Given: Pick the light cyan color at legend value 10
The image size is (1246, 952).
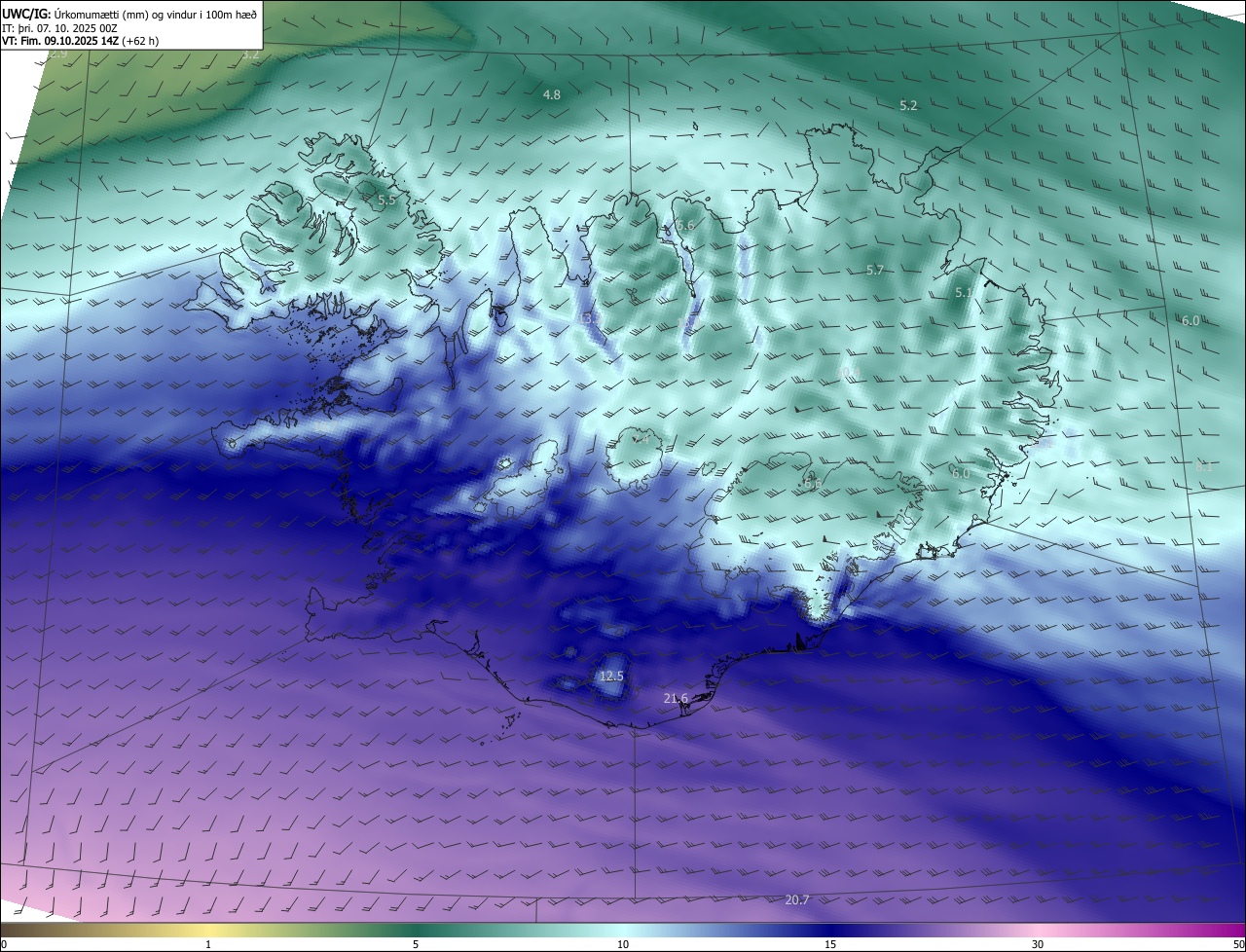Looking at the screenshot, I should tap(623, 930).
